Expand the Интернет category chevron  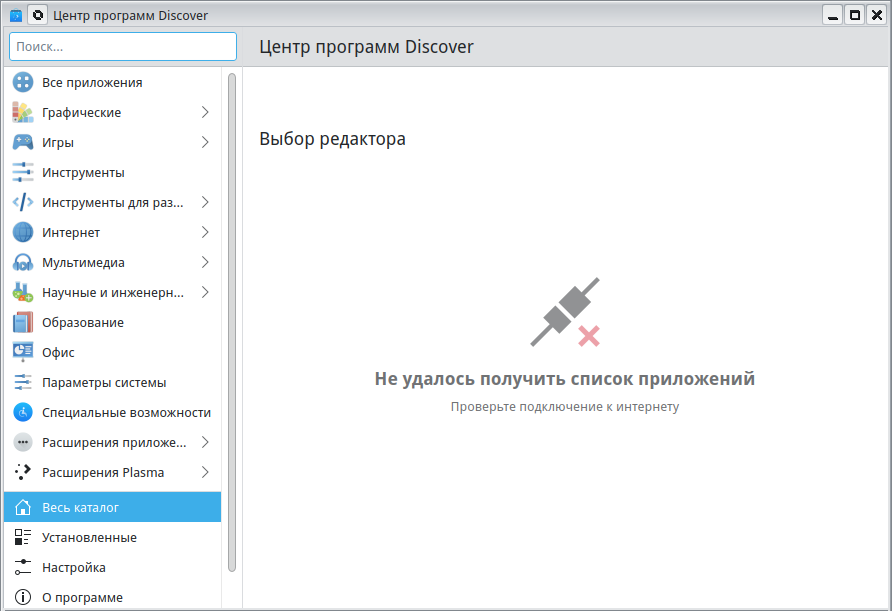pyautogui.click(x=205, y=233)
